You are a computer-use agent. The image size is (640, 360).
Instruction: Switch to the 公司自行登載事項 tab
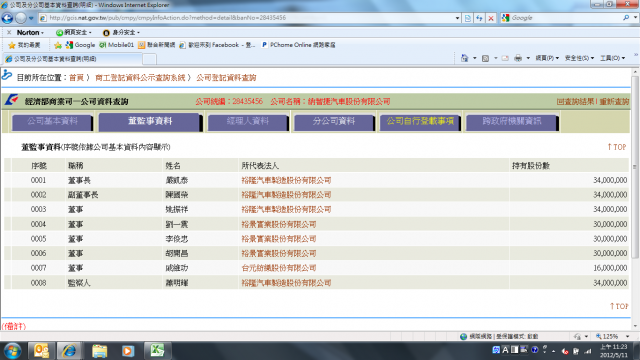tap(420, 122)
